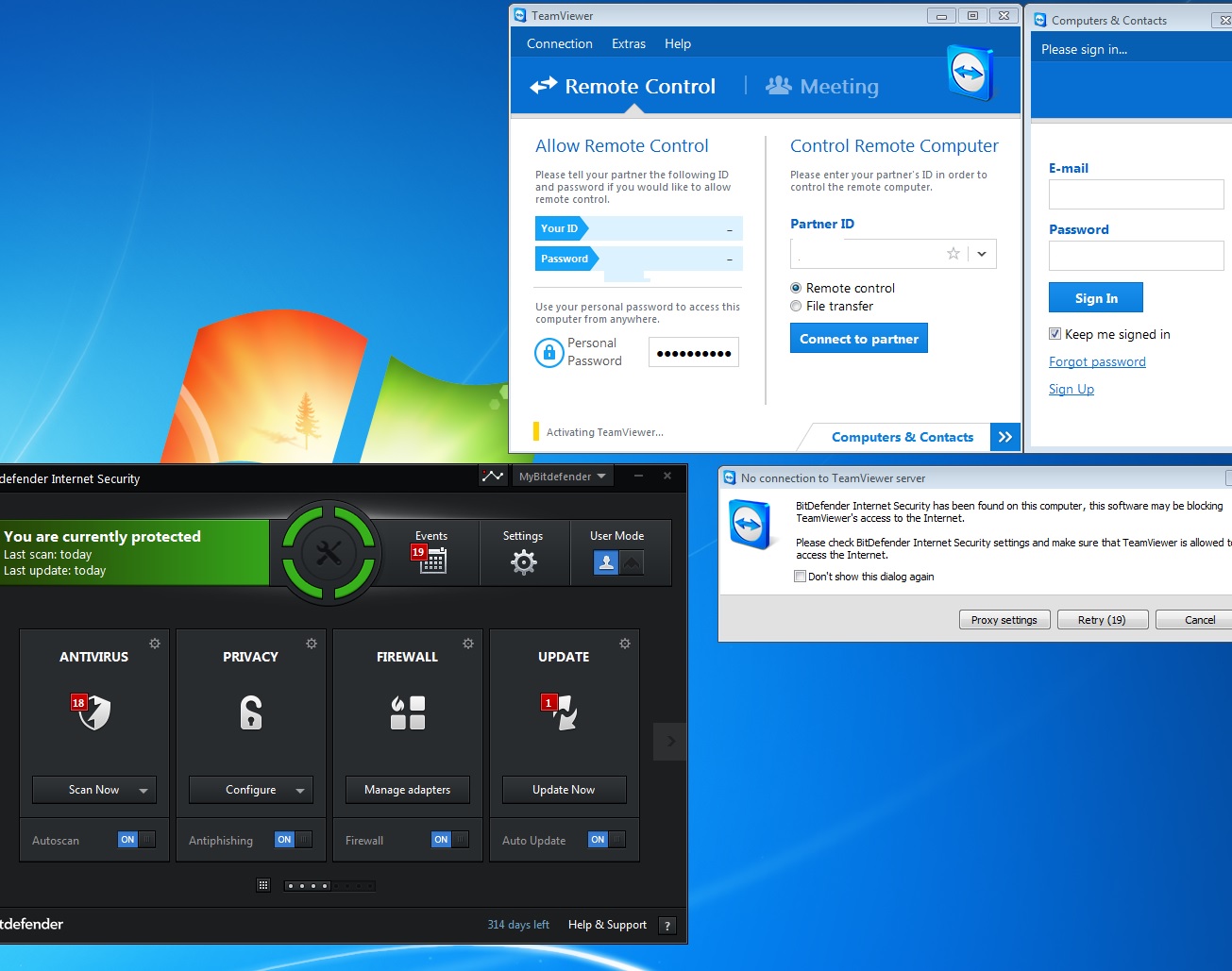Select Remote control radio option
The width and height of the screenshot is (1232, 971).
(x=796, y=288)
